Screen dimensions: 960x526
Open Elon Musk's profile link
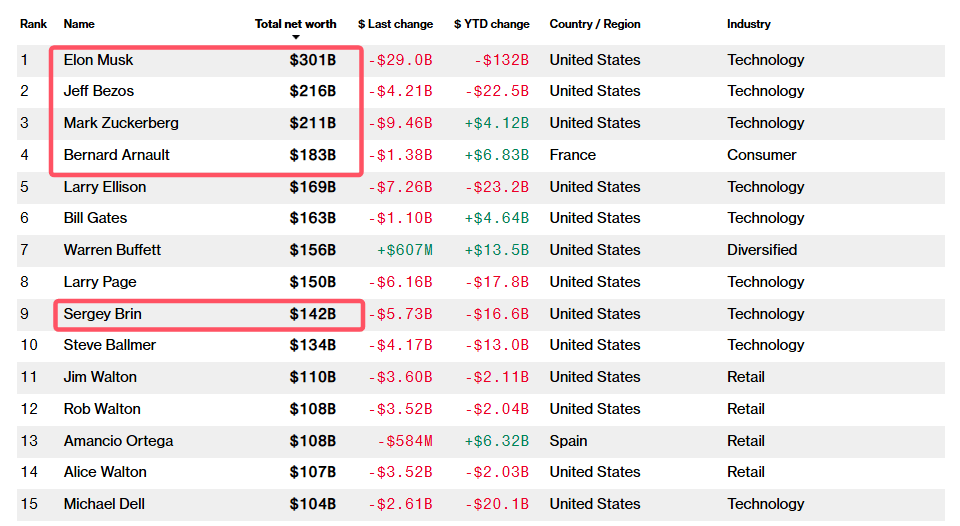coord(98,60)
